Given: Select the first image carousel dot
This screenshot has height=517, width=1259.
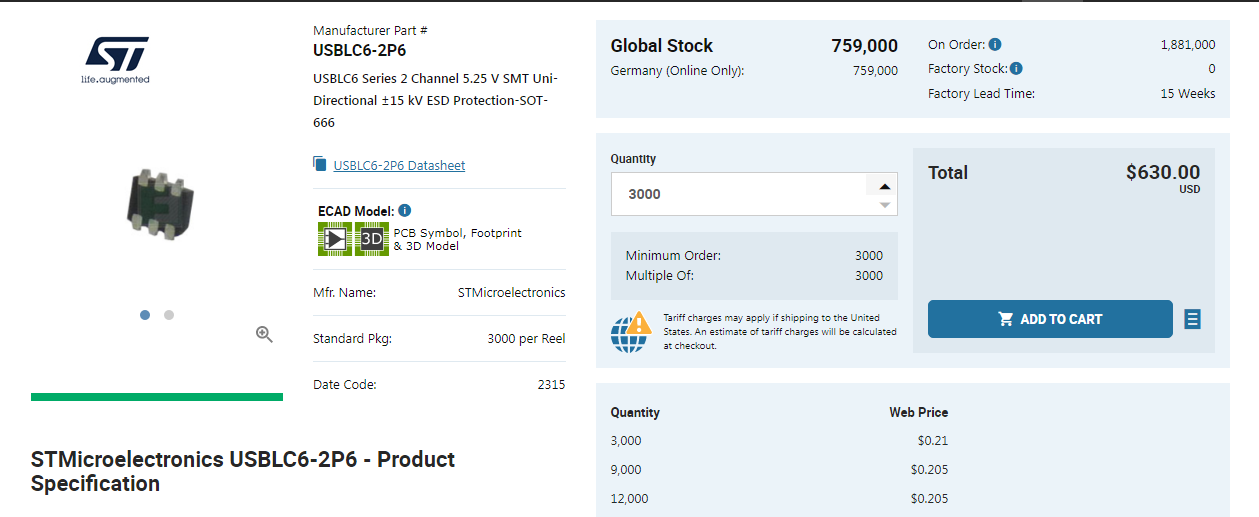Looking at the screenshot, I should pyautogui.click(x=145, y=315).
